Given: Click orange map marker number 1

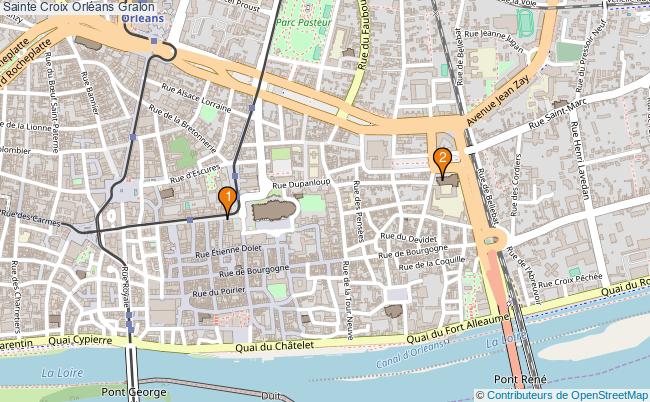Looking at the screenshot, I should click(227, 200).
